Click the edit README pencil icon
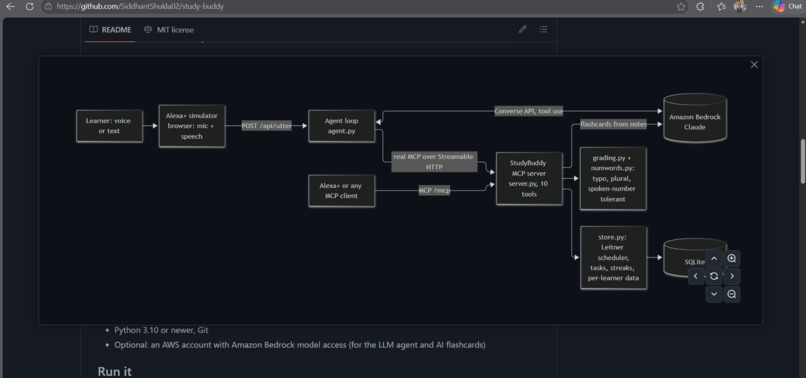This screenshot has width=806, height=378. (x=523, y=29)
